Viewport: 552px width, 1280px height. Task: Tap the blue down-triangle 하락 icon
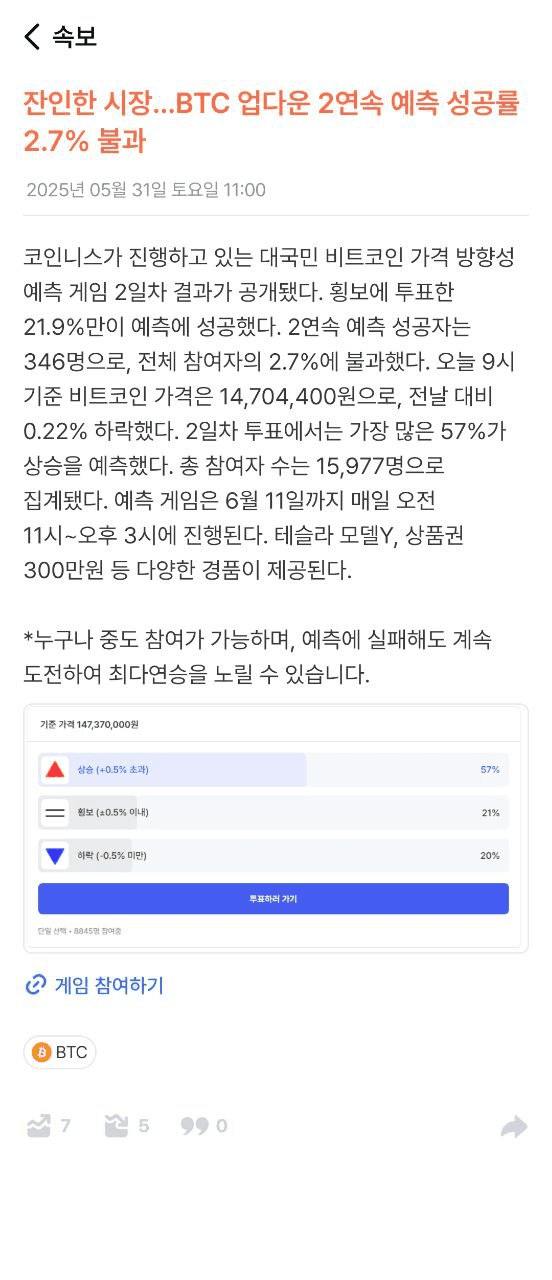55,855
